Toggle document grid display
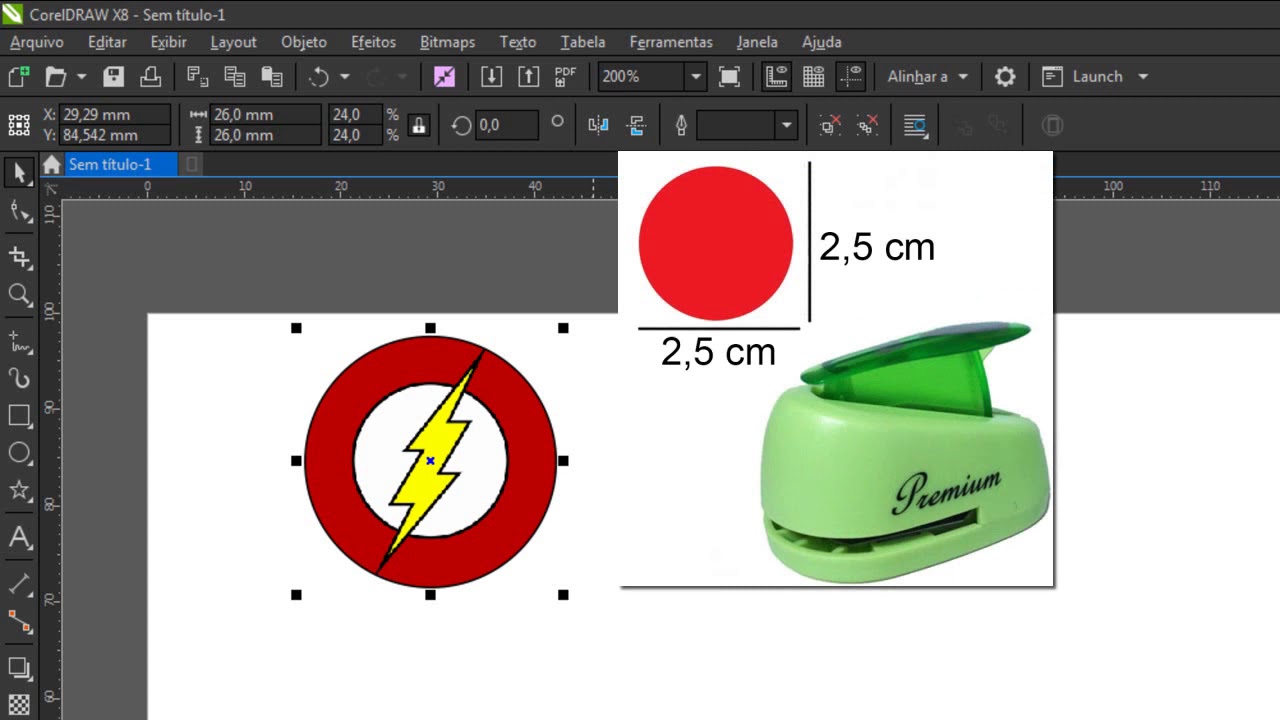 [814, 76]
